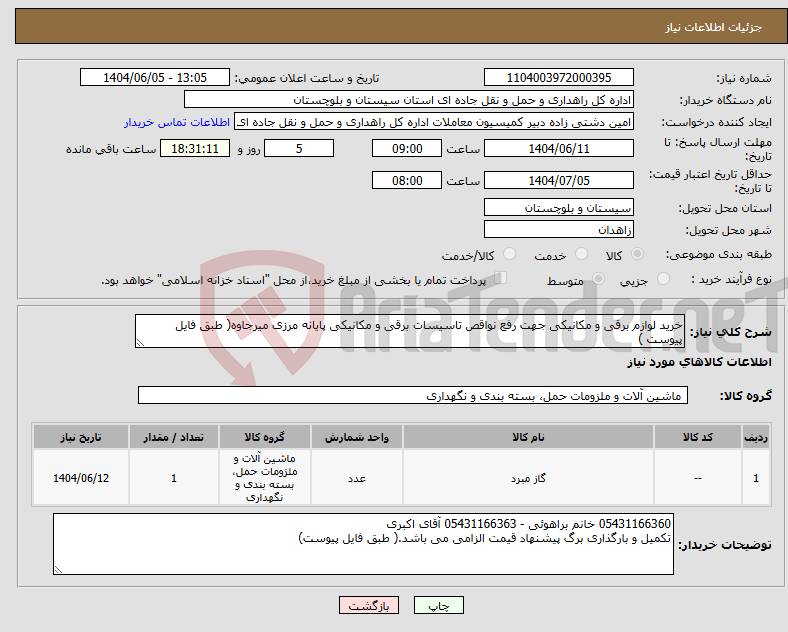Screen dimensions: 788x632
Task: Click the چاپ print button
Action: (x=439, y=605)
